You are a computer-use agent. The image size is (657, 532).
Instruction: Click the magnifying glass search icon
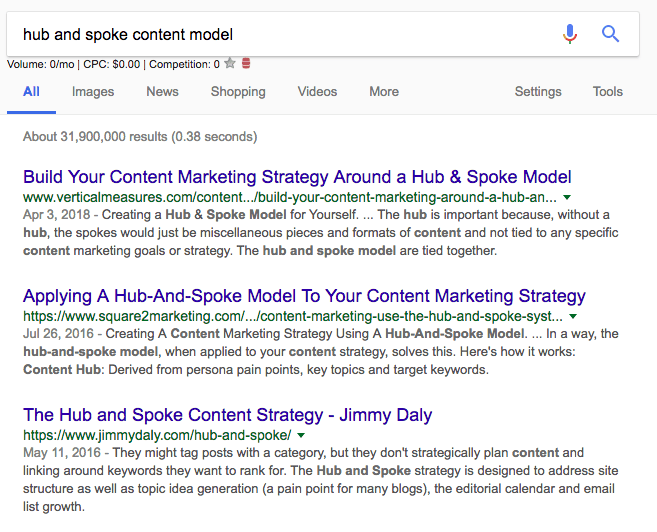611,34
